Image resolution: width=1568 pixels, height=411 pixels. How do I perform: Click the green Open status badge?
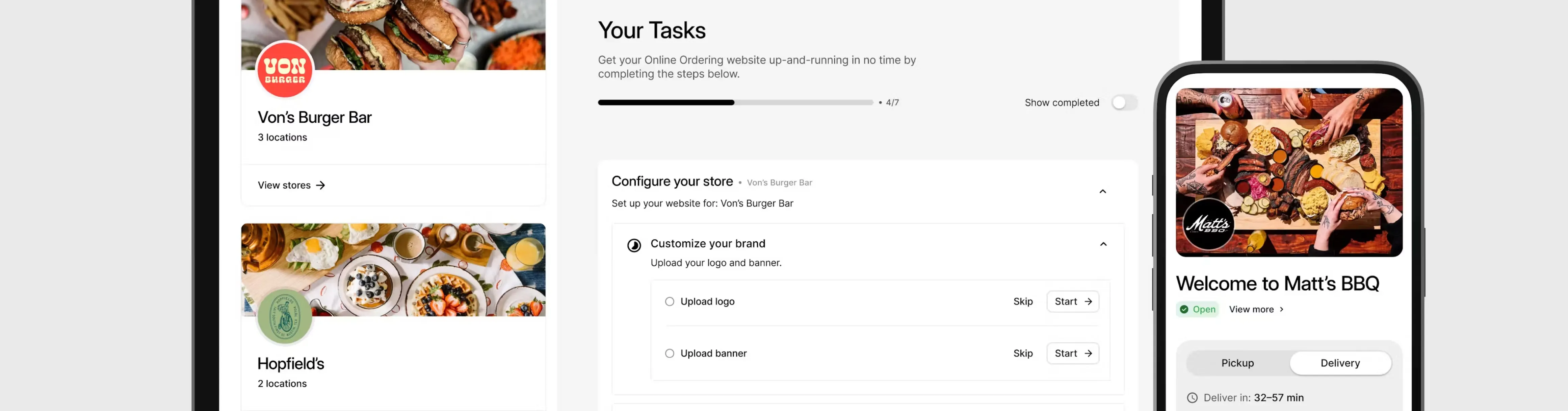tap(1197, 309)
